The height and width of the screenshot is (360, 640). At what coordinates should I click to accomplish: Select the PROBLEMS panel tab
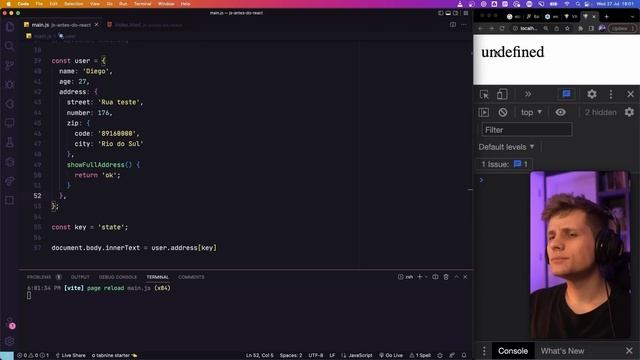(x=39, y=277)
